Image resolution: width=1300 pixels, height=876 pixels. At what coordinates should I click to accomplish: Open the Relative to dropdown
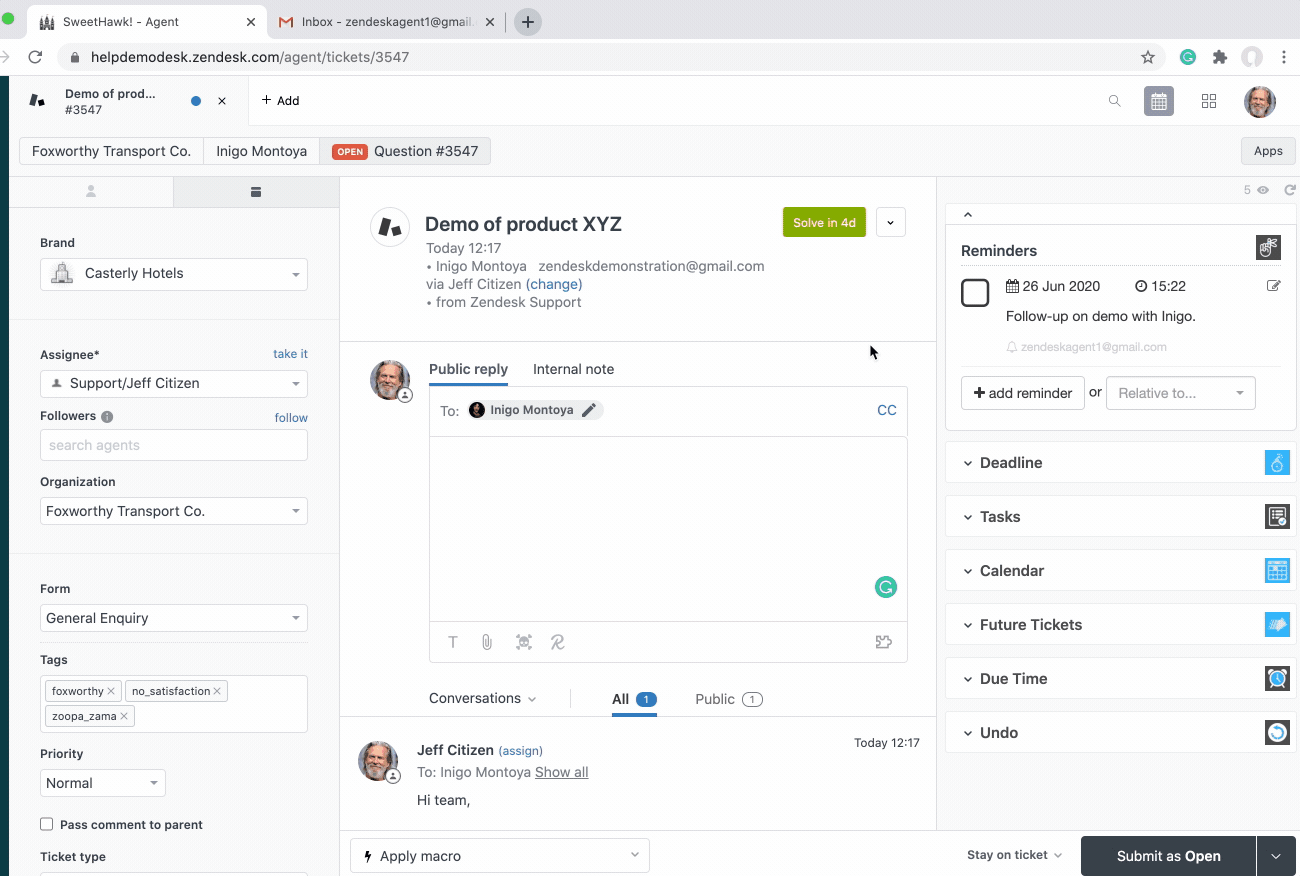(1180, 393)
